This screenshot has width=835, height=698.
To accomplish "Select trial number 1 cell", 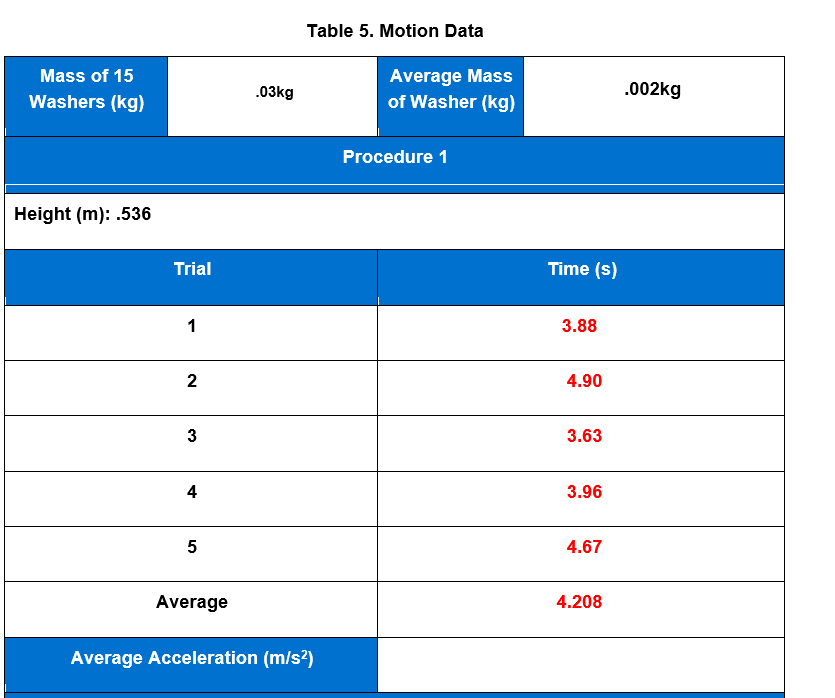I will click(x=190, y=326).
